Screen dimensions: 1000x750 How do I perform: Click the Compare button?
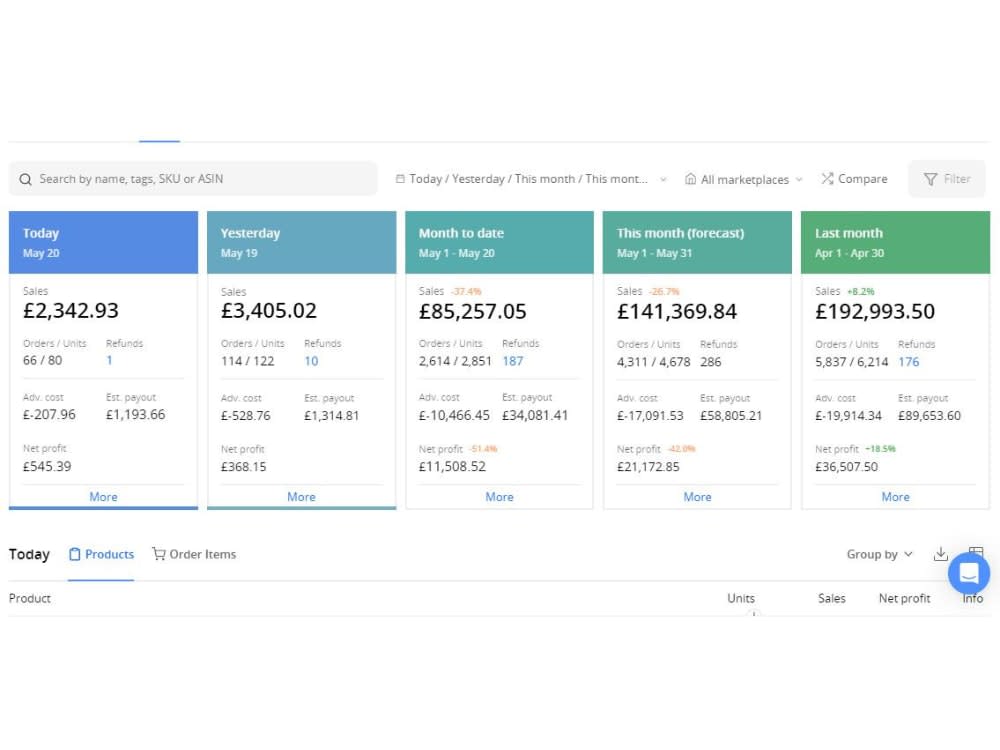click(855, 179)
